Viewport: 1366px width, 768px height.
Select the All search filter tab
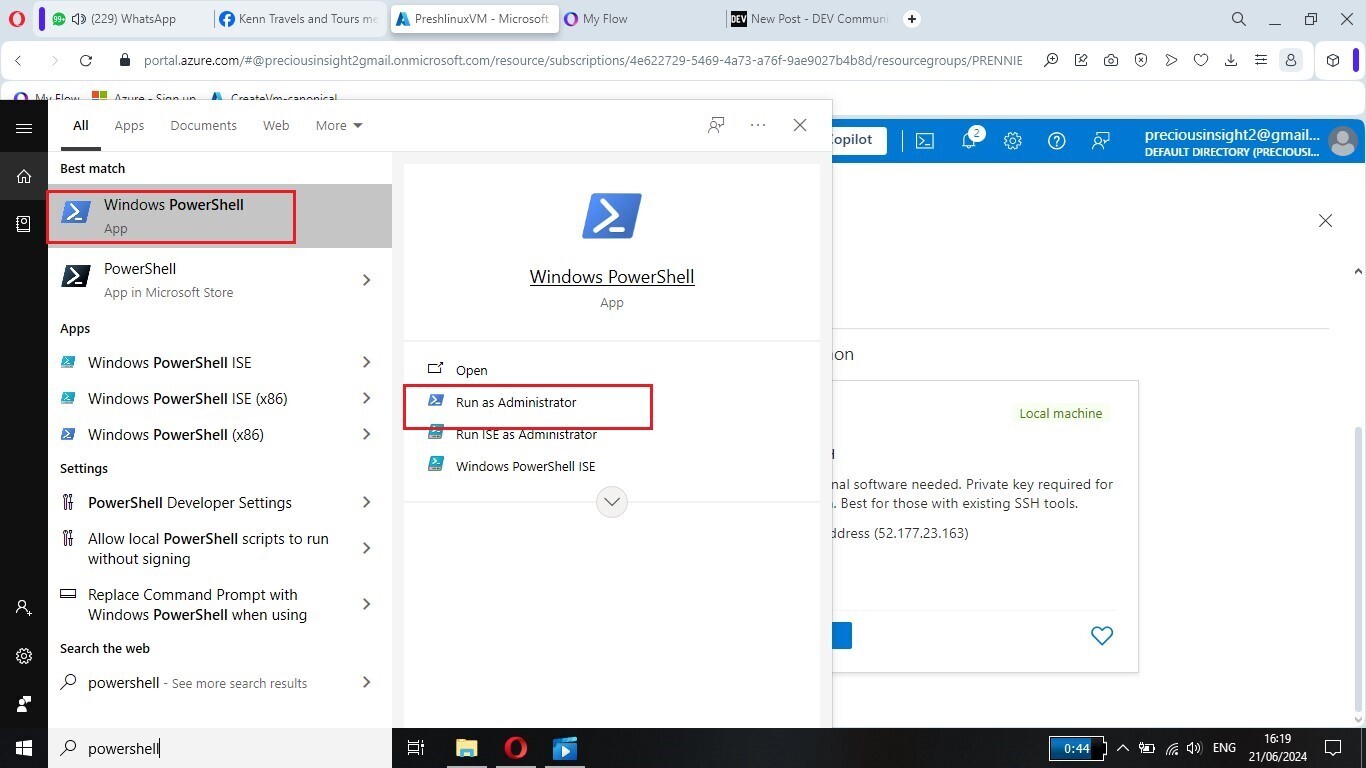coord(80,126)
